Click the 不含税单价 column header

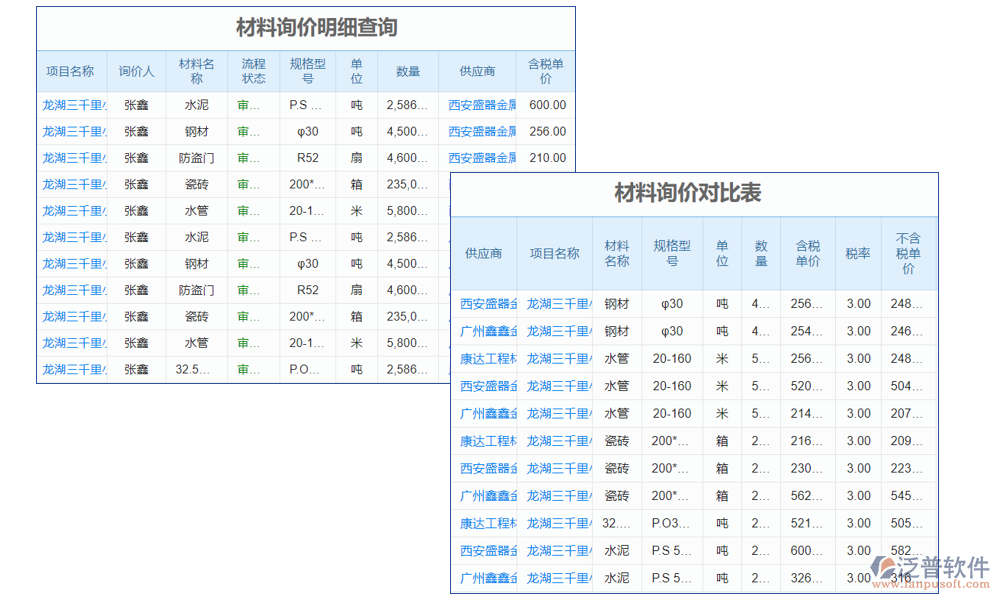click(908, 253)
